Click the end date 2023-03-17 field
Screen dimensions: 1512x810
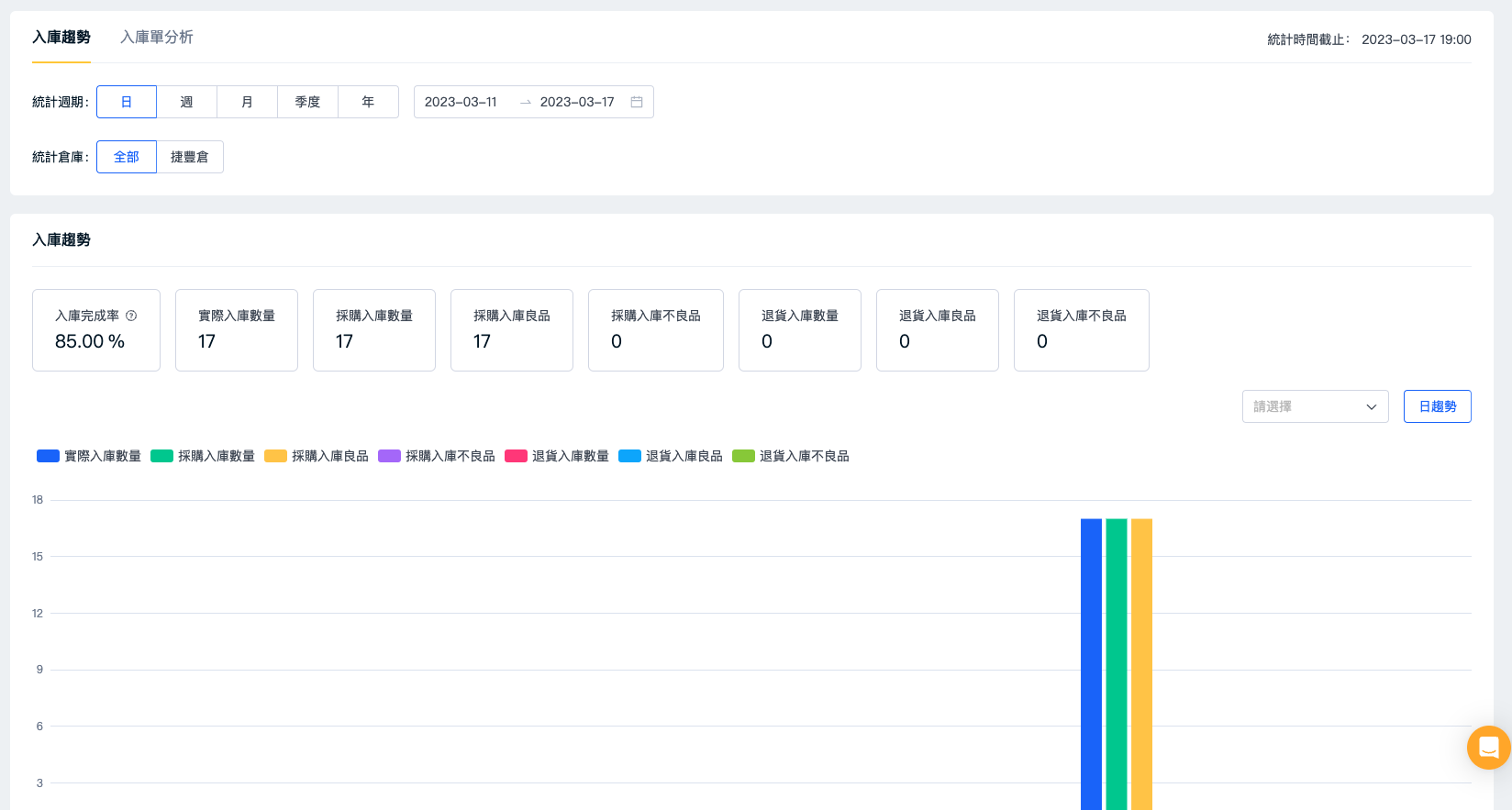[577, 102]
